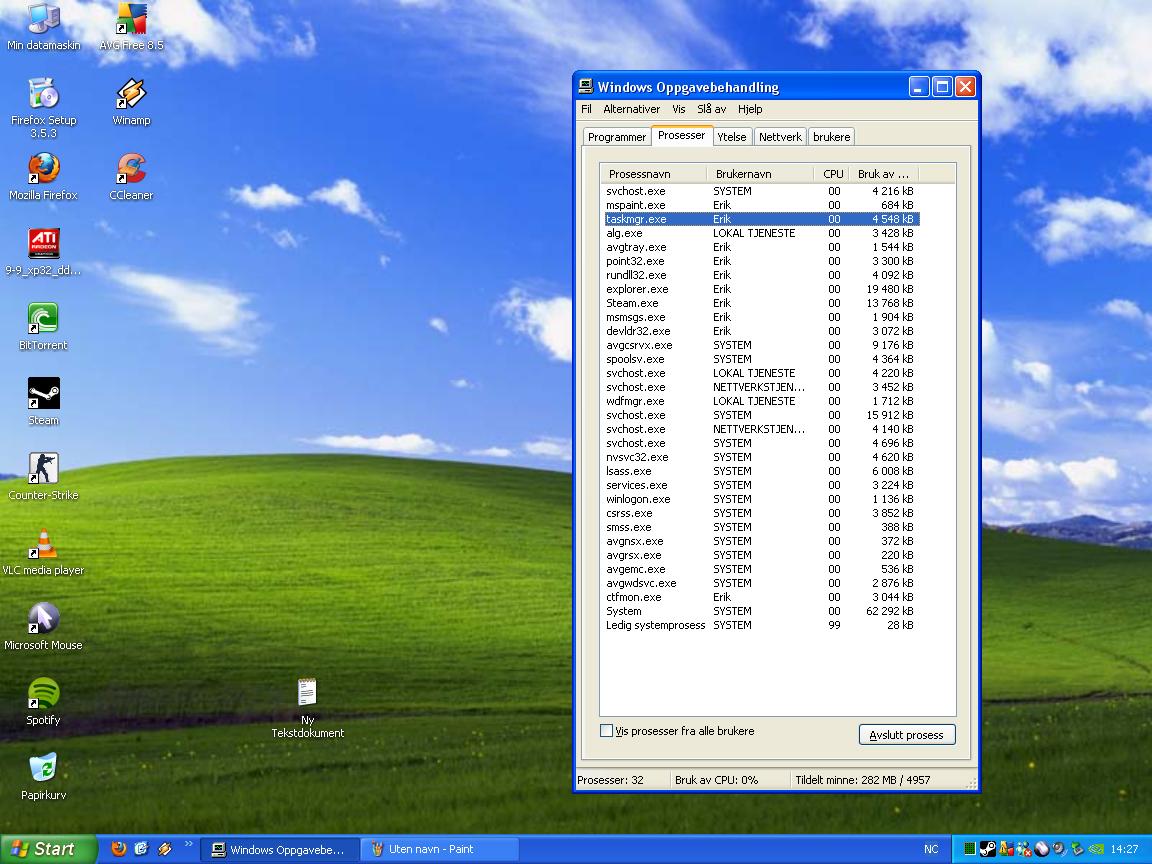This screenshot has width=1152, height=864.
Task: Select the Steam.exe process row
Action: (761, 303)
